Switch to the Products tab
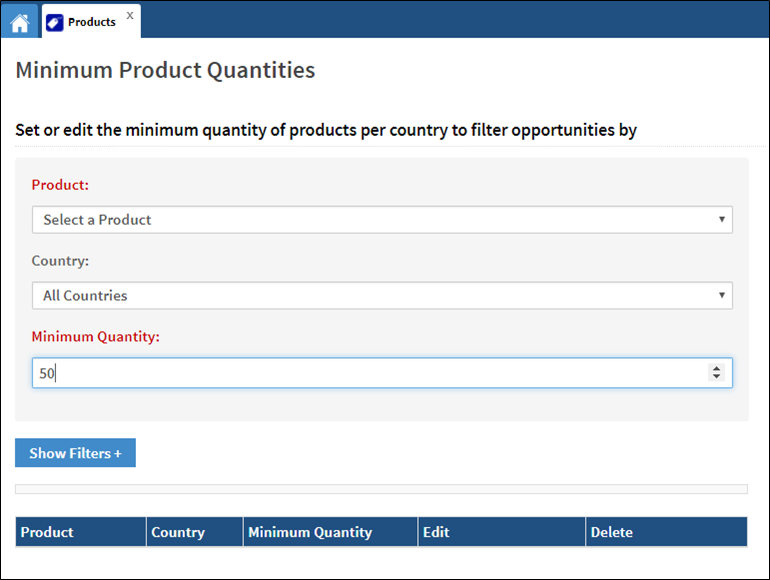The image size is (770, 580). click(x=91, y=22)
